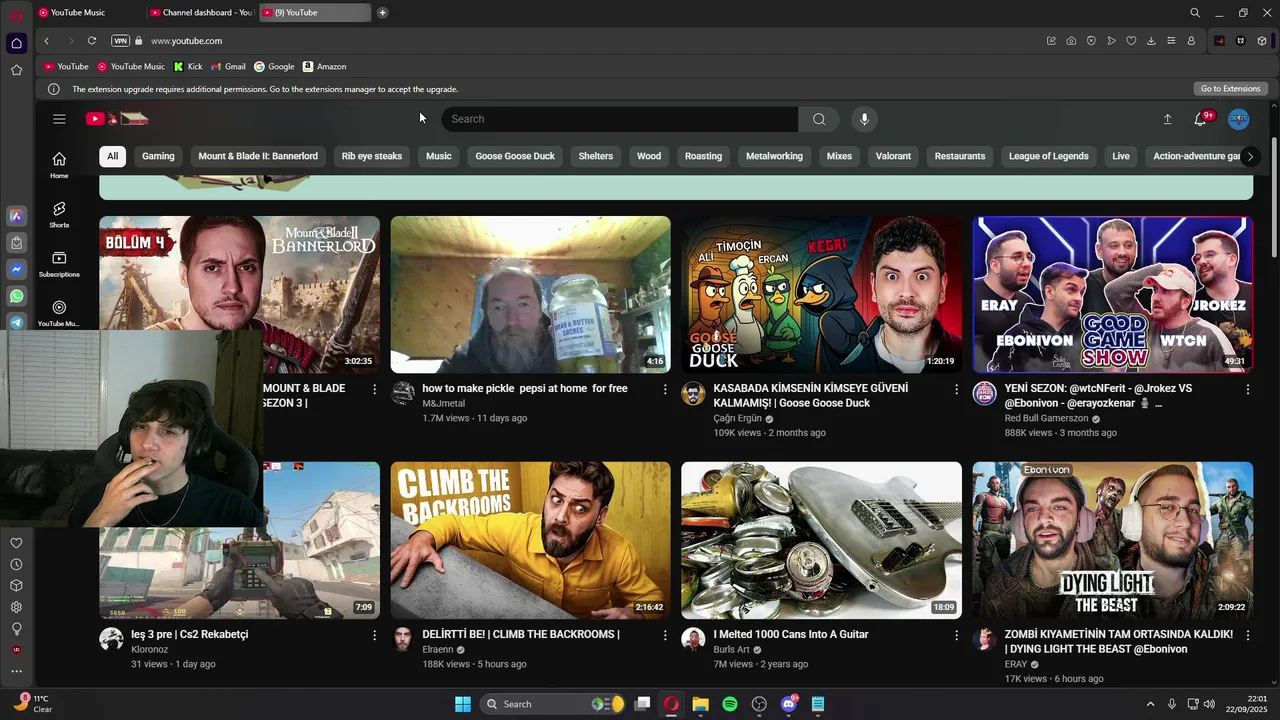Open Shorts in YouTube sidebar
1280x720 pixels.
(x=59, y=214)
